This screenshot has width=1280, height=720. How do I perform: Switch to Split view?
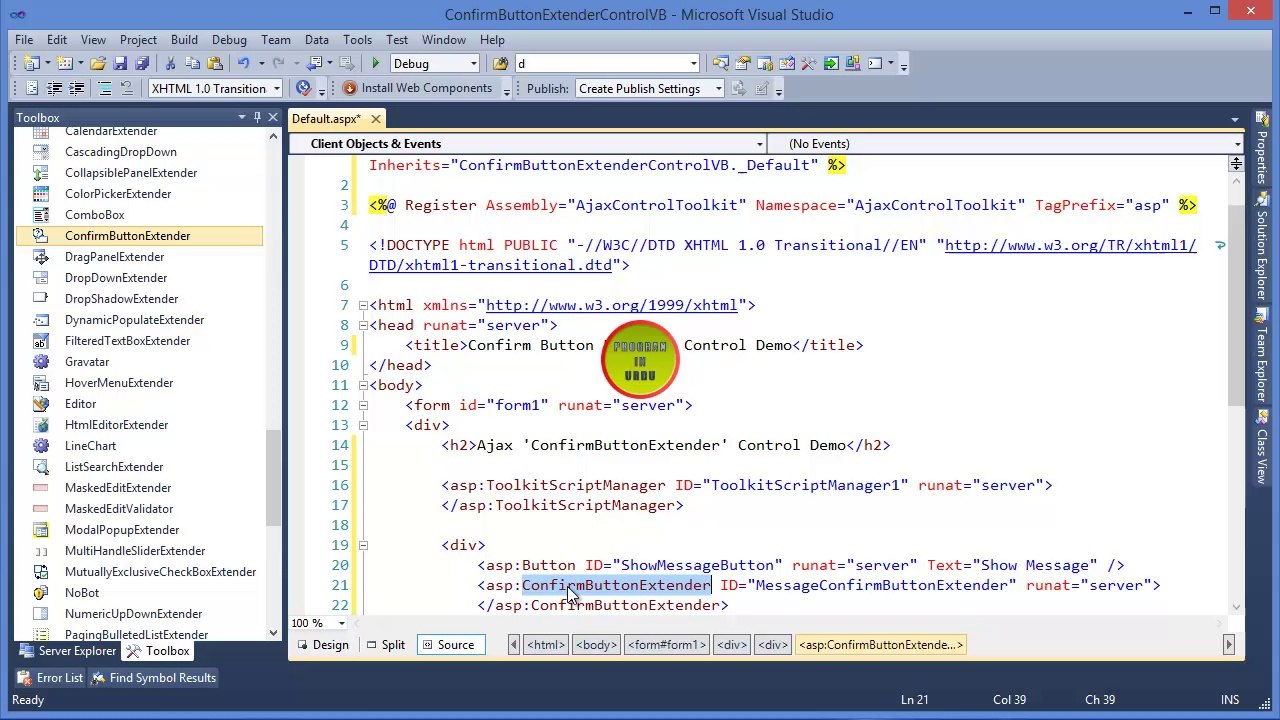point(385,645)
